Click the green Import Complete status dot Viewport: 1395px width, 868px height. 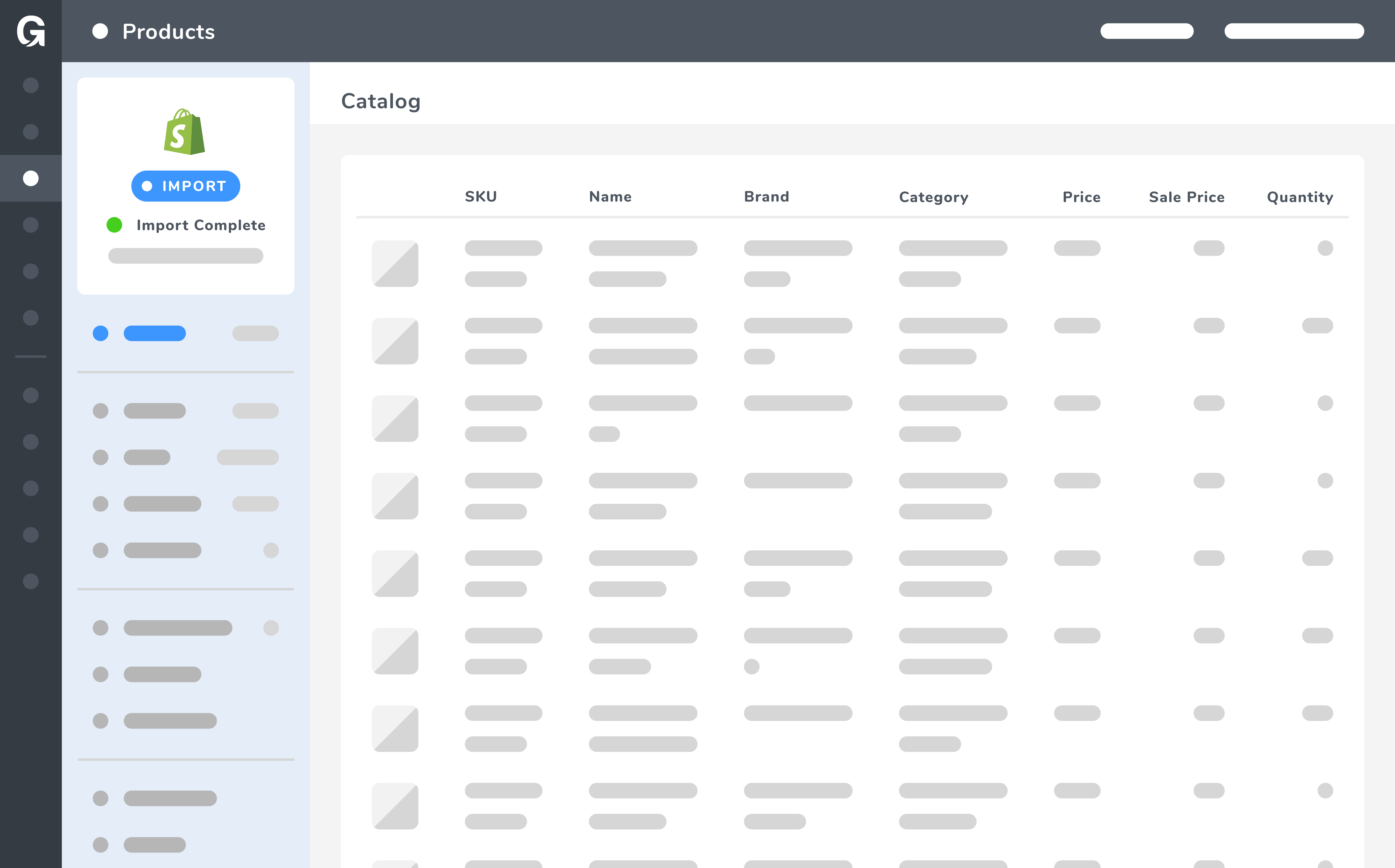(x=114, y=225)
